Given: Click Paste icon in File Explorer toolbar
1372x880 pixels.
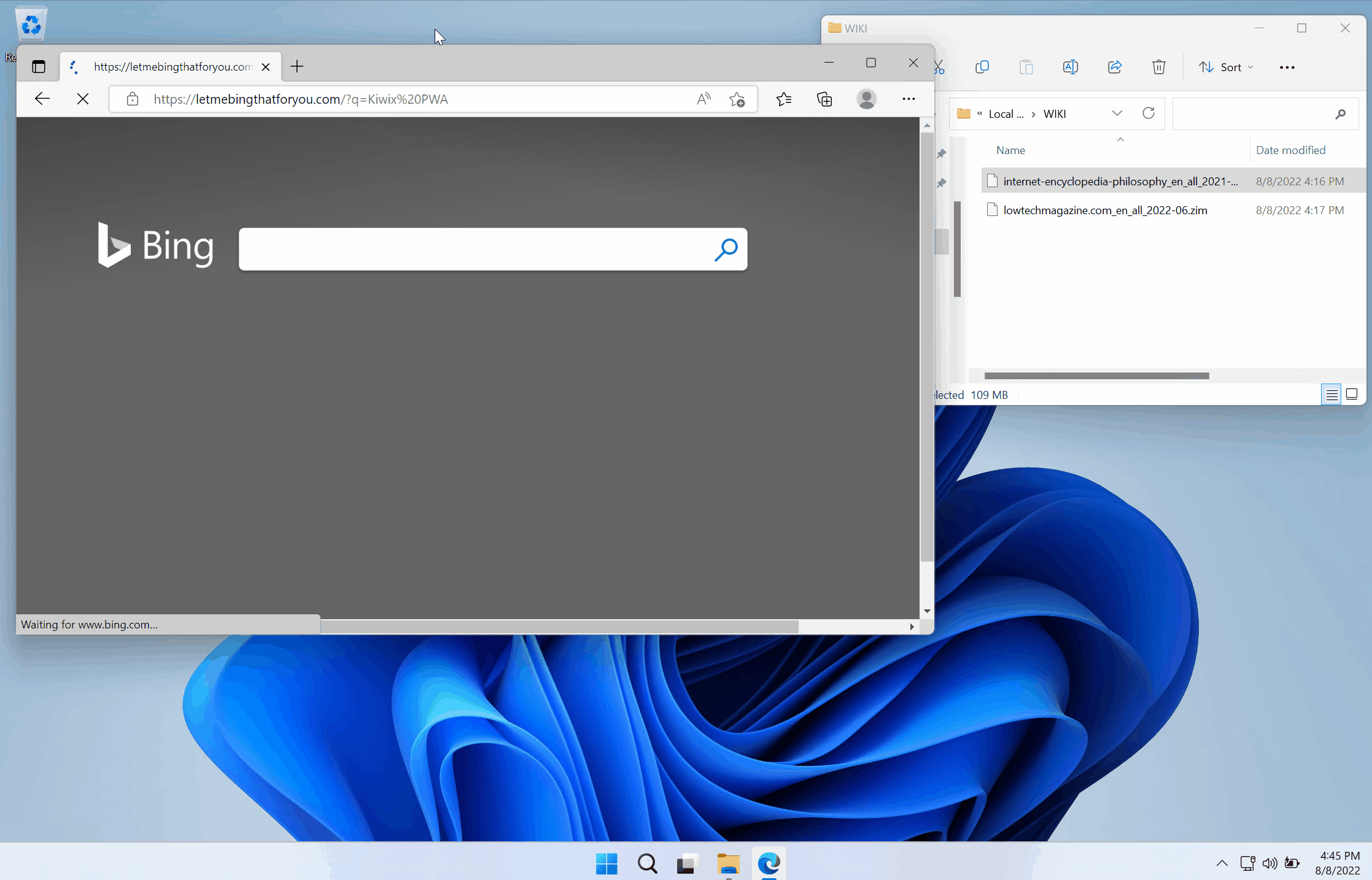Looking at the screenshot, I should [1026, 67].
